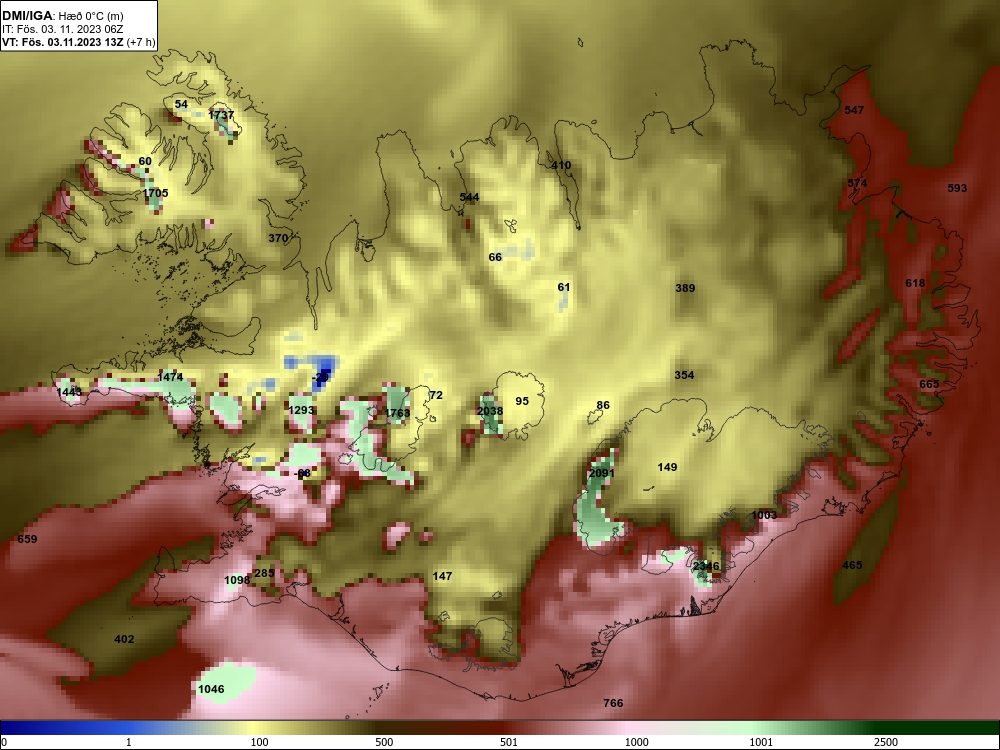Image resolution: width=1000 pixels, height=750 pixels.
Task: Click the map value 410
Action: 561,166
